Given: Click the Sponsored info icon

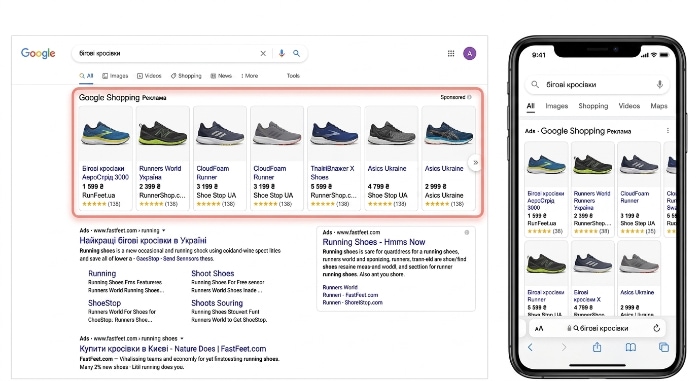Looking at the screenshot, I should [469, 97].
